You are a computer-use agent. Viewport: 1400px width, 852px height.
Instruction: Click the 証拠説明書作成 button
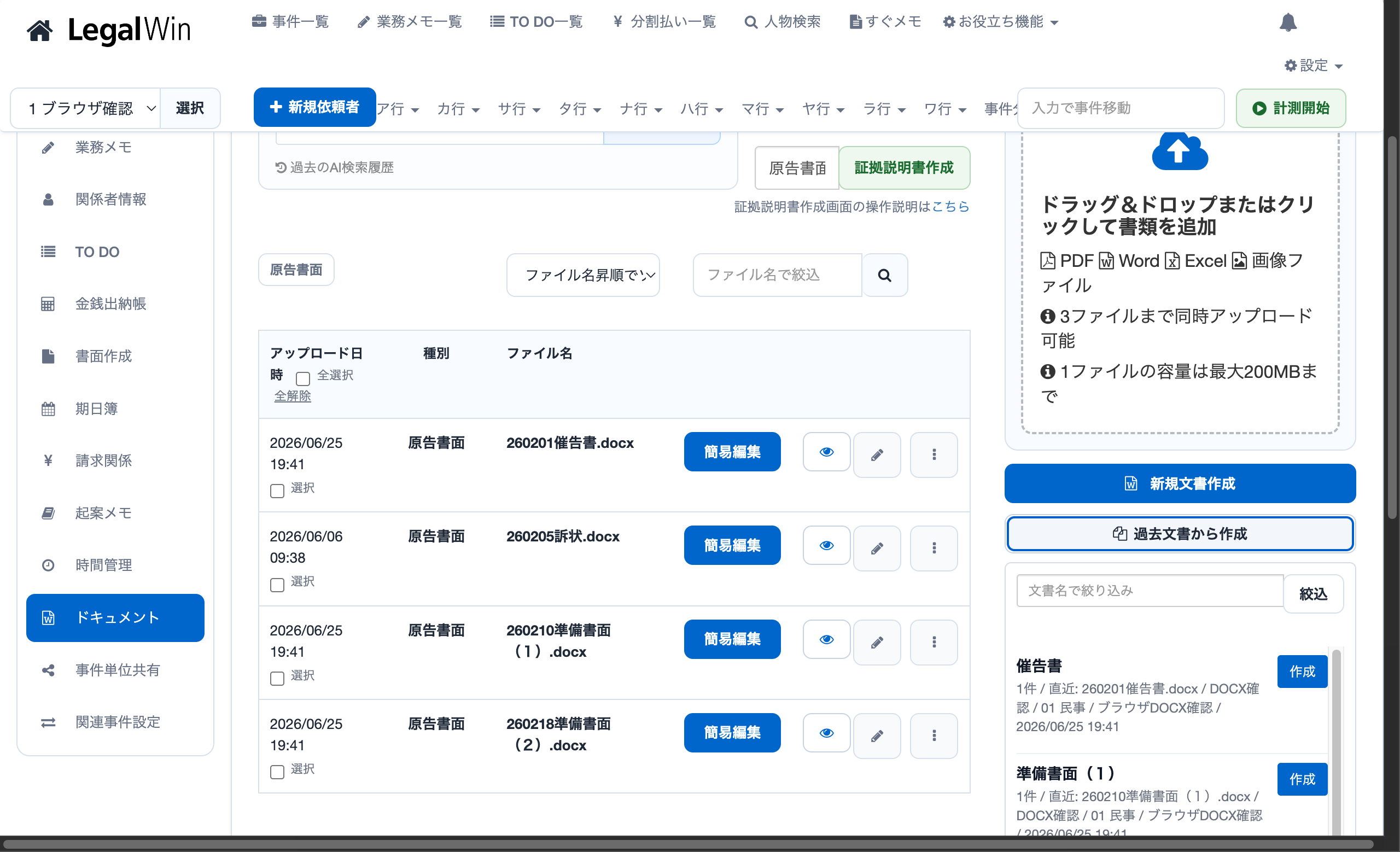pos(904,168)
